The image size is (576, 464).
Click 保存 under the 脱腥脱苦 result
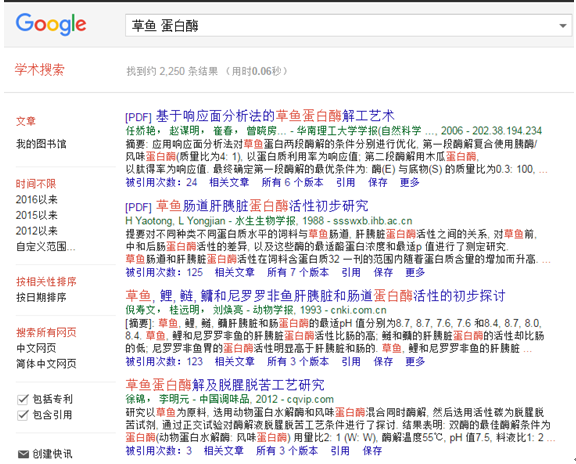click(372, 451)
